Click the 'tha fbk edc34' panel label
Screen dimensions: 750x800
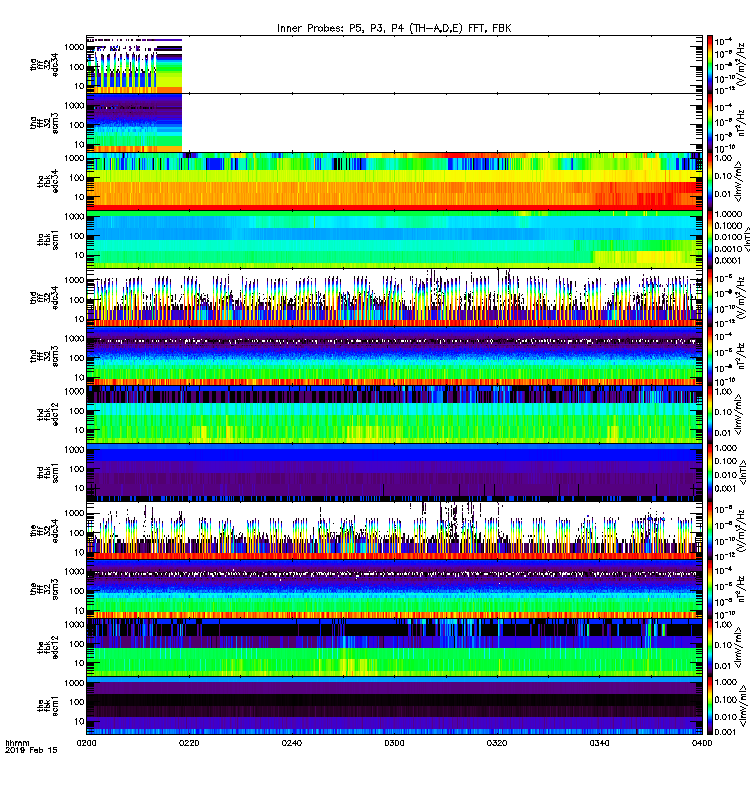pos(48,181)
